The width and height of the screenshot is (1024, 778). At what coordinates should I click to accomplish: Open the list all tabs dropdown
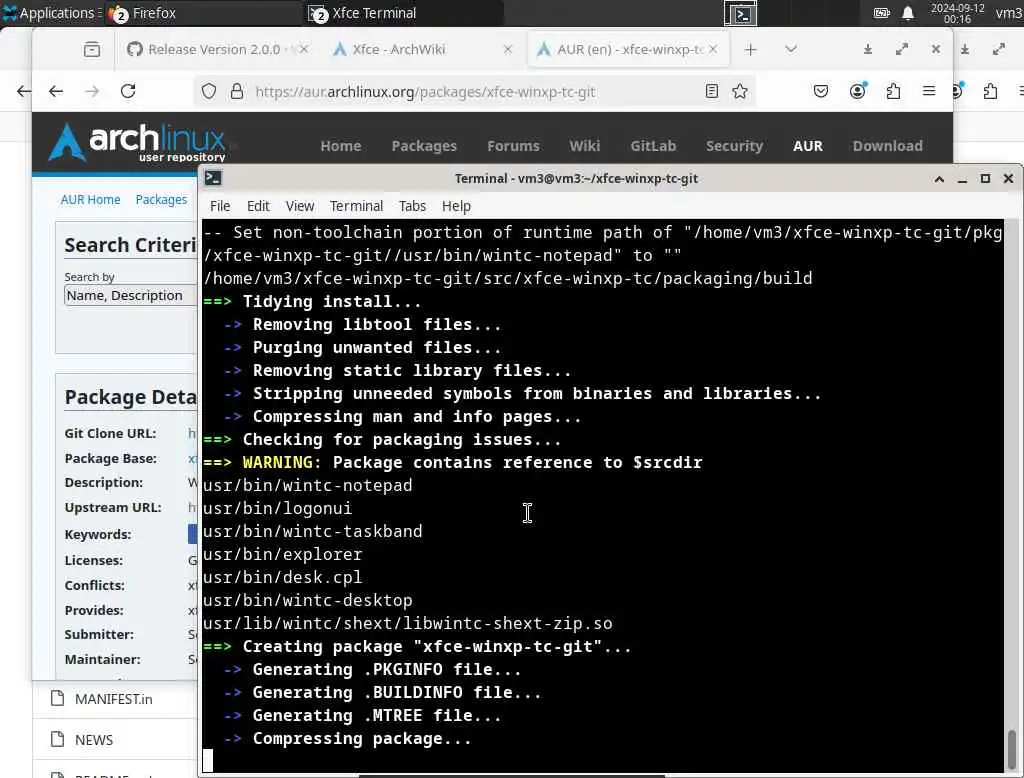(791, 50)
